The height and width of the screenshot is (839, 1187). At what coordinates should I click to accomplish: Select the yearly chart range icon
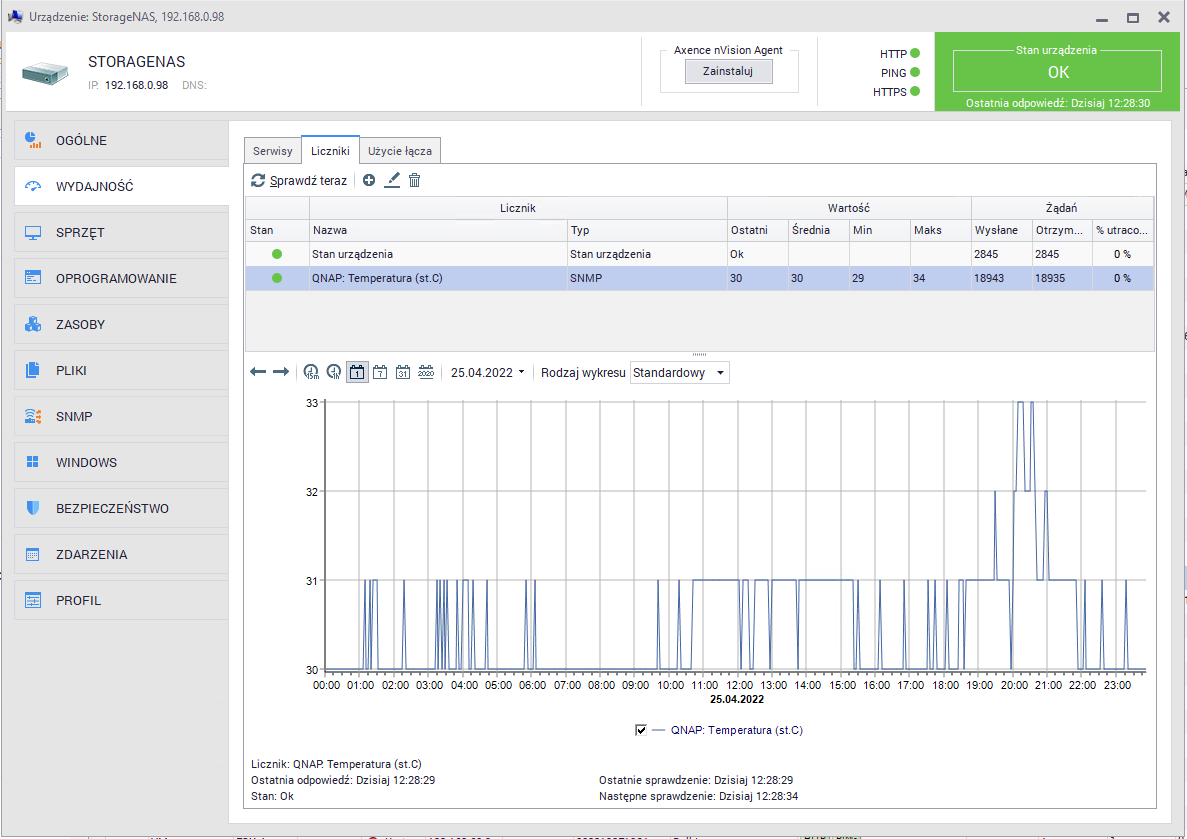pyautogui.click(x=426, y=372)
